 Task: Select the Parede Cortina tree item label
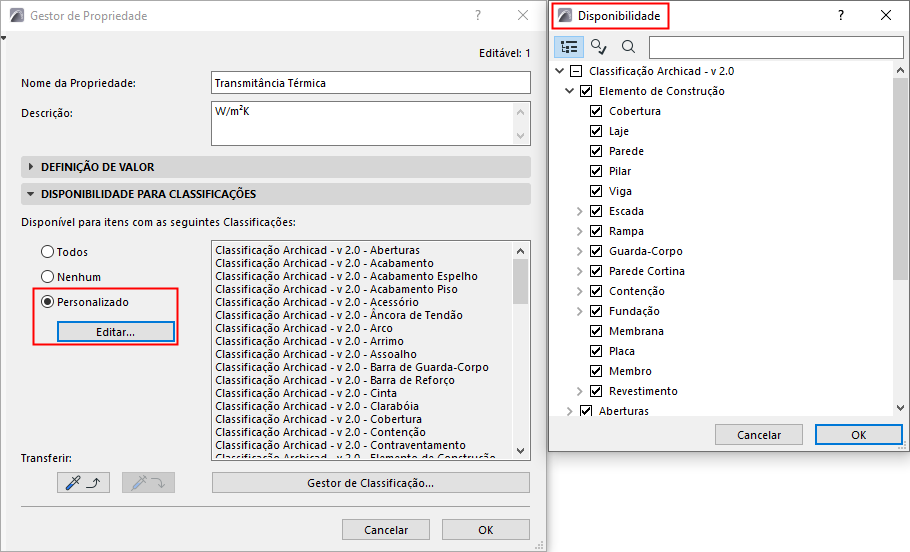647,271
